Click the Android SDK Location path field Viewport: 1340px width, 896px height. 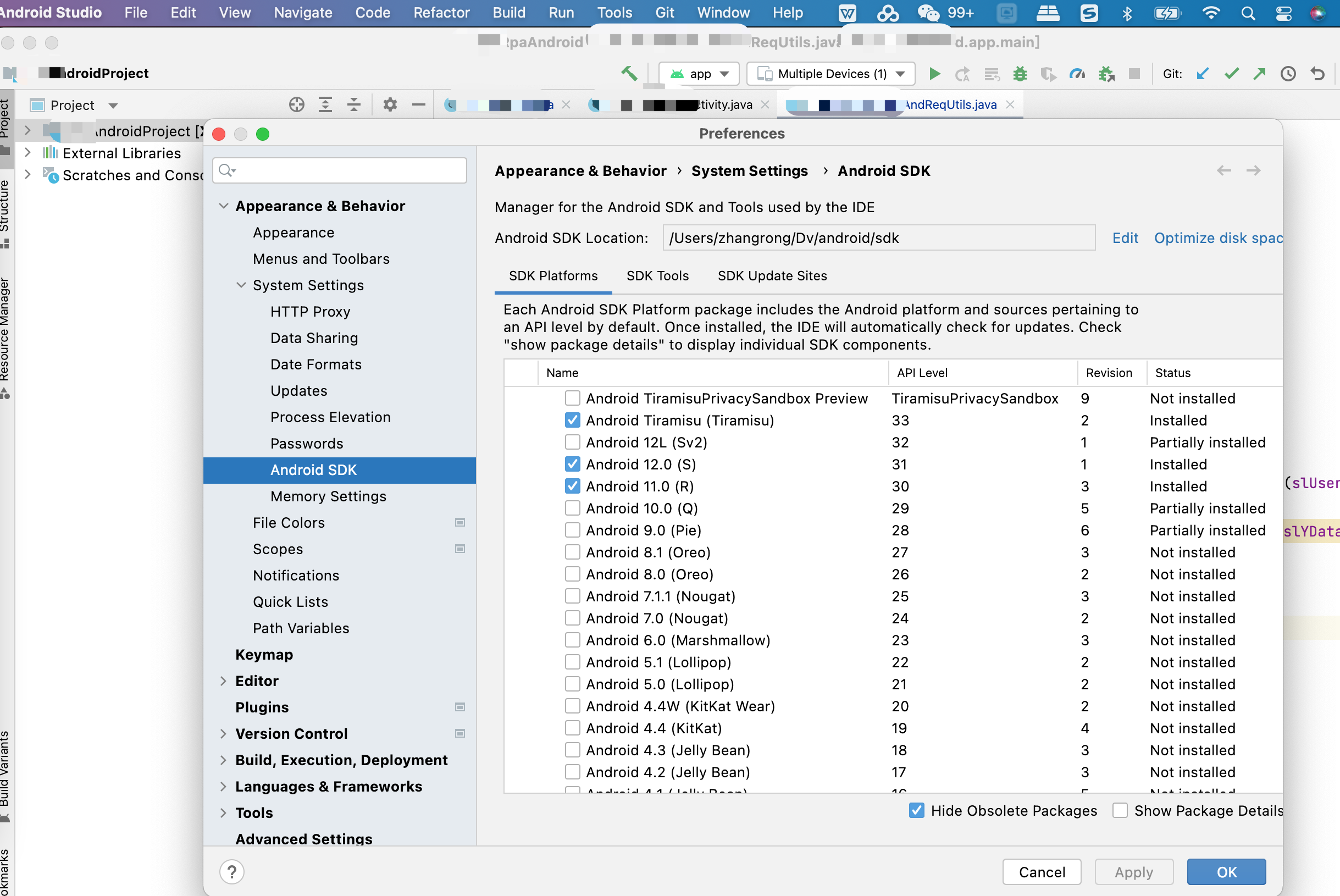(x=878, y=237)
